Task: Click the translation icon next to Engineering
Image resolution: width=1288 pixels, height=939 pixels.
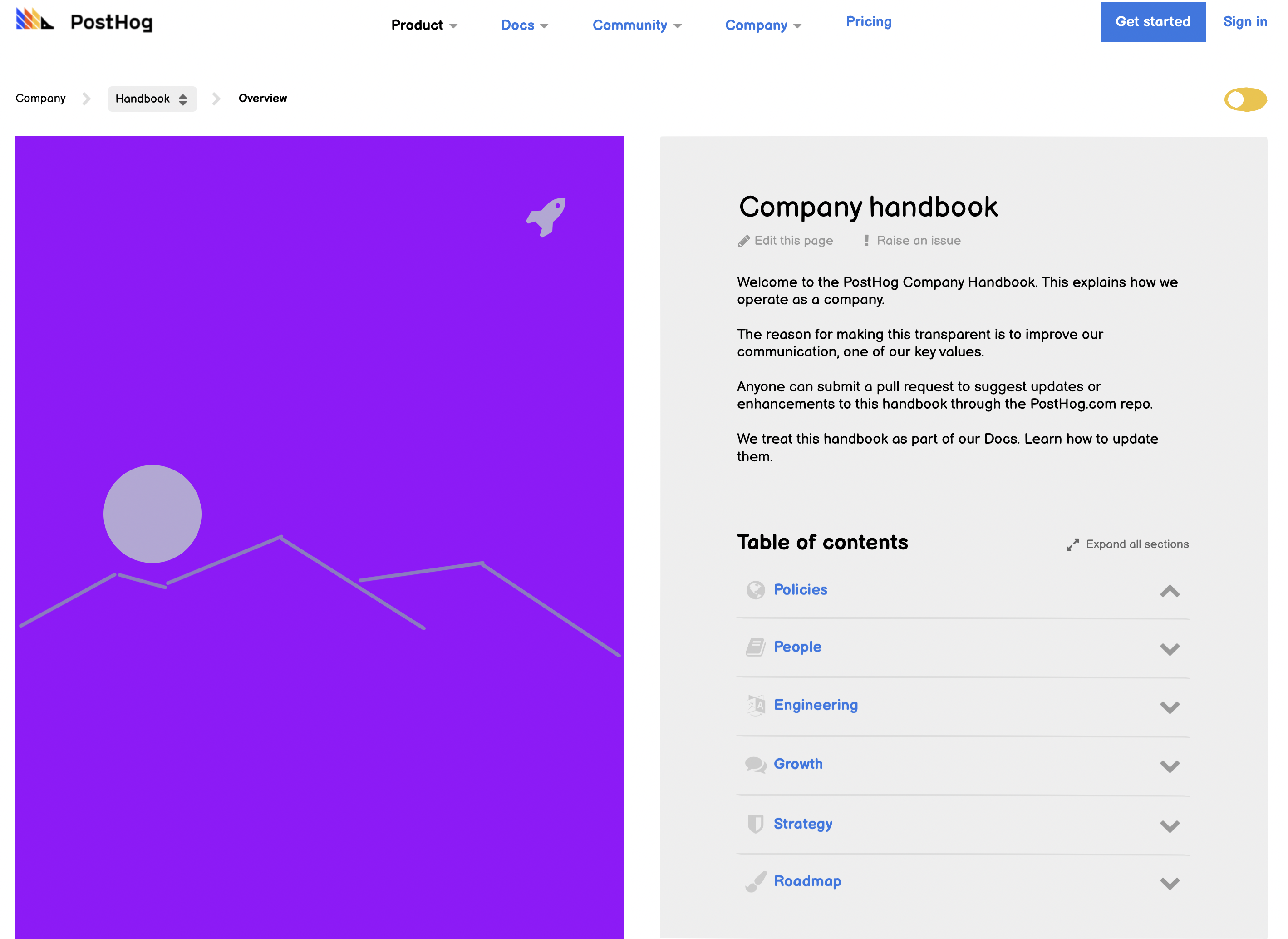Action: [756, 706]
